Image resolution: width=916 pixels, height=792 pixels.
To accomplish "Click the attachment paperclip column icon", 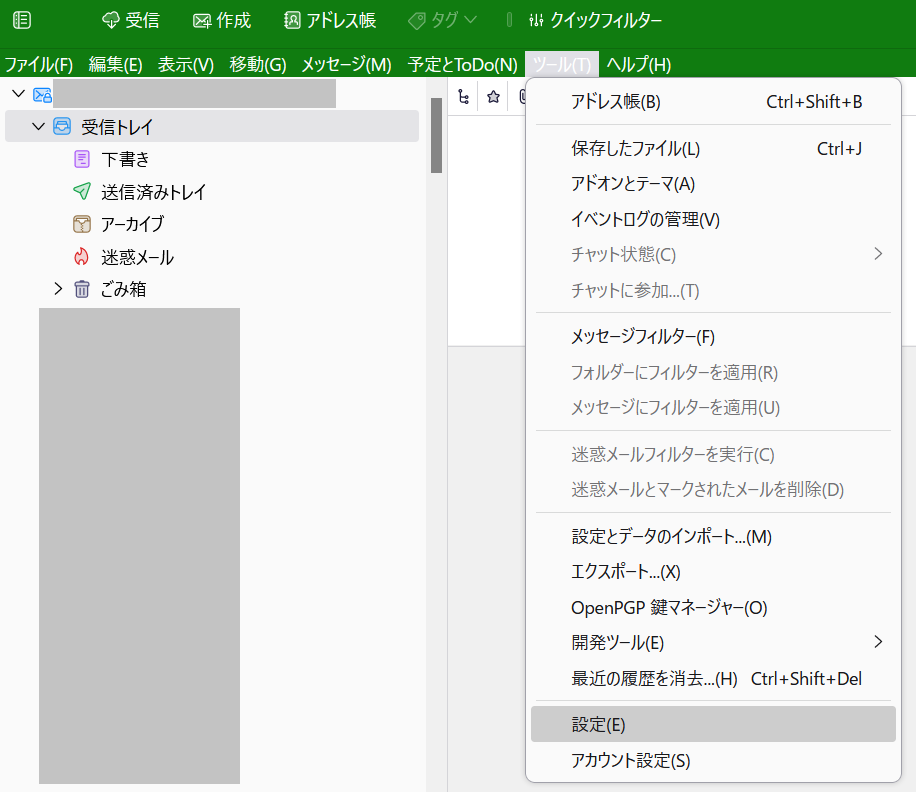I will pos(524,96).
